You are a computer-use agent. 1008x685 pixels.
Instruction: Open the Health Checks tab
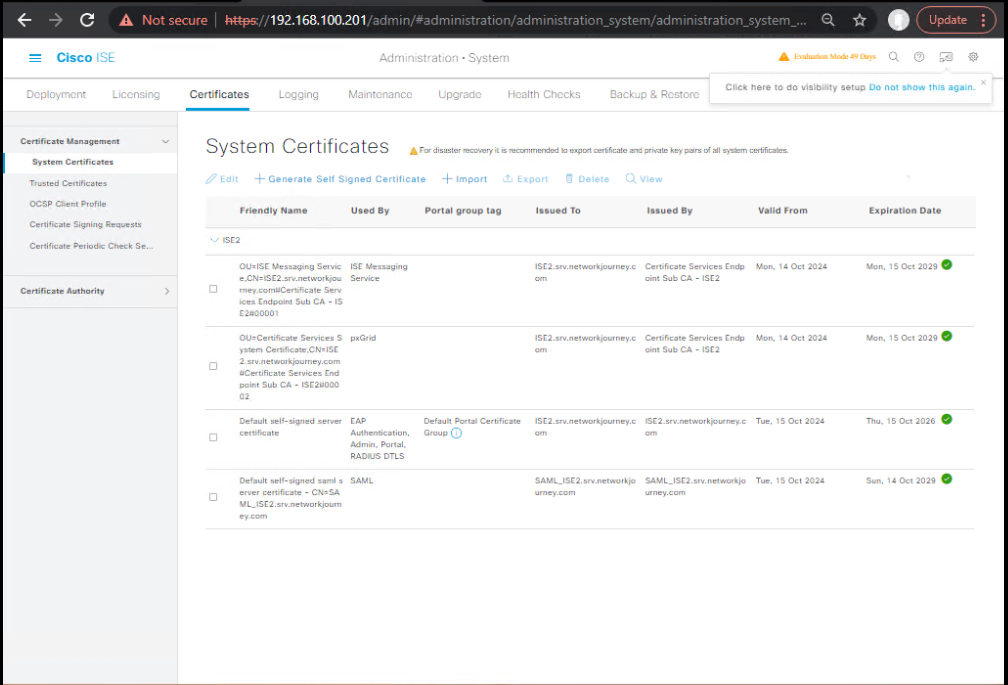tap(544, 94)
